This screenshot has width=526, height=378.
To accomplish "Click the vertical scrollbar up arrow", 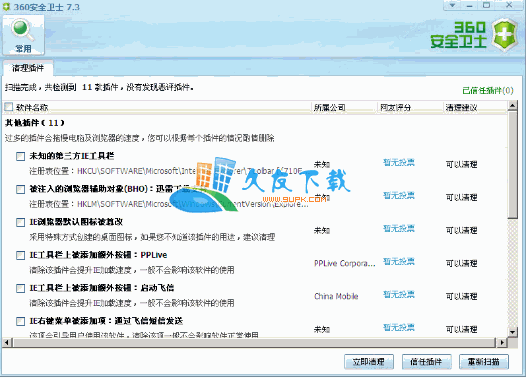I will (512, 107).
